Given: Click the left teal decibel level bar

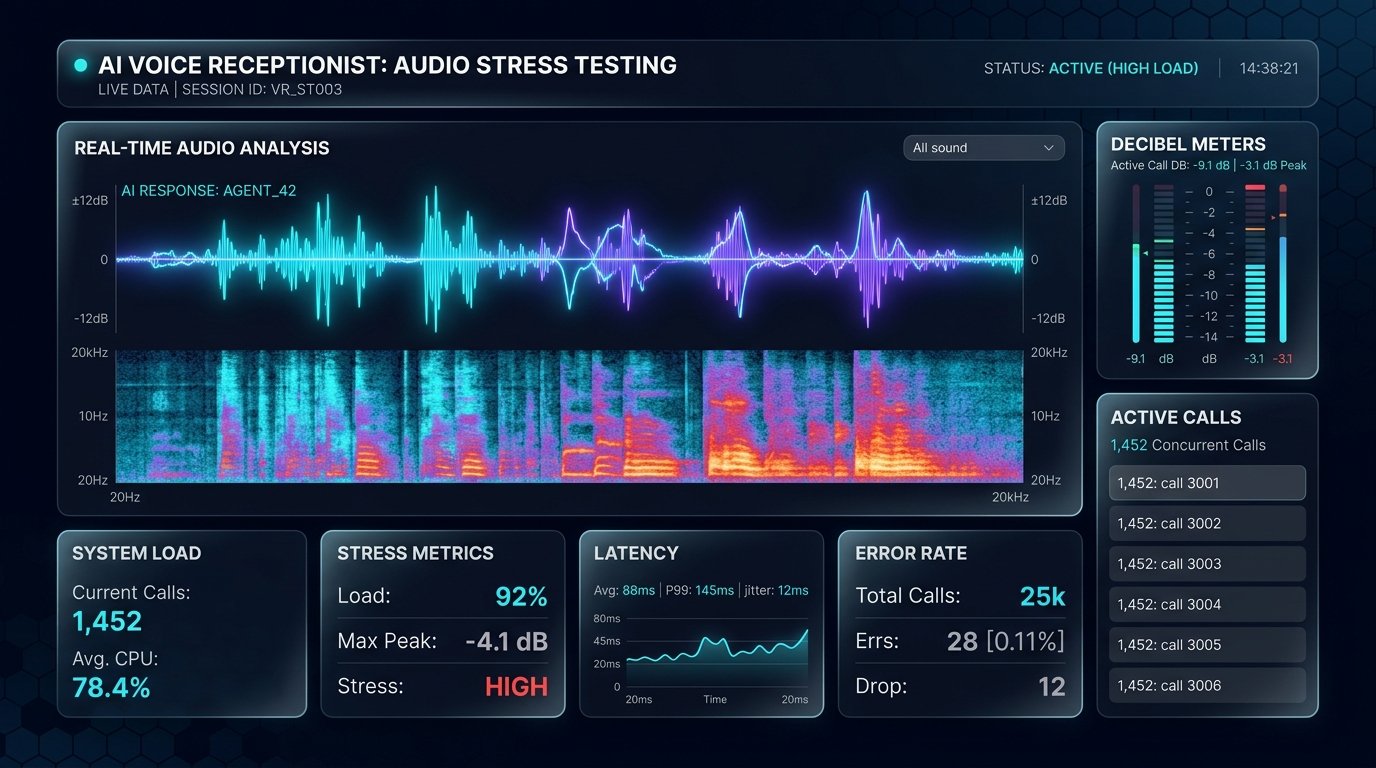Looking at the screenshot, I should tap(1136, 292).
